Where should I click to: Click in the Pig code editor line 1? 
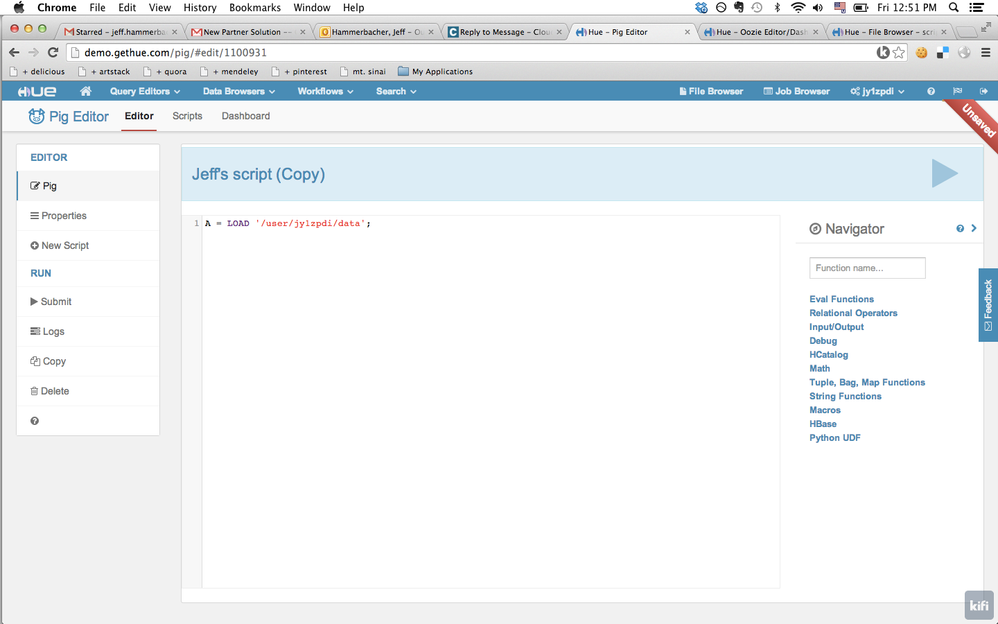(x=490, y=223)
